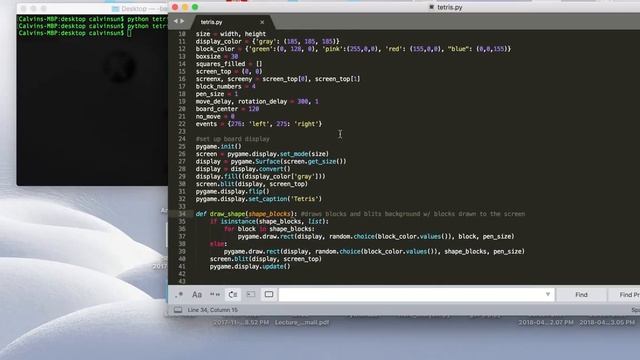Click the folder icon in Terminal title bar
This screenshot has width=640, height=360.
click(x=115, y=9)
